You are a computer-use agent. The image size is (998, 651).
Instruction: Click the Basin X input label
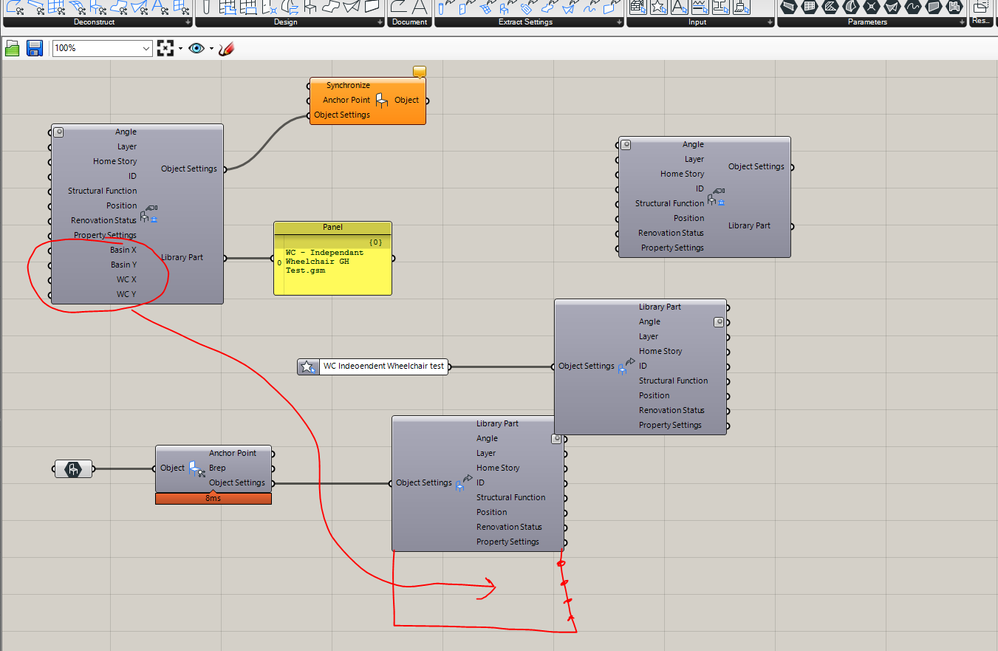123,250
